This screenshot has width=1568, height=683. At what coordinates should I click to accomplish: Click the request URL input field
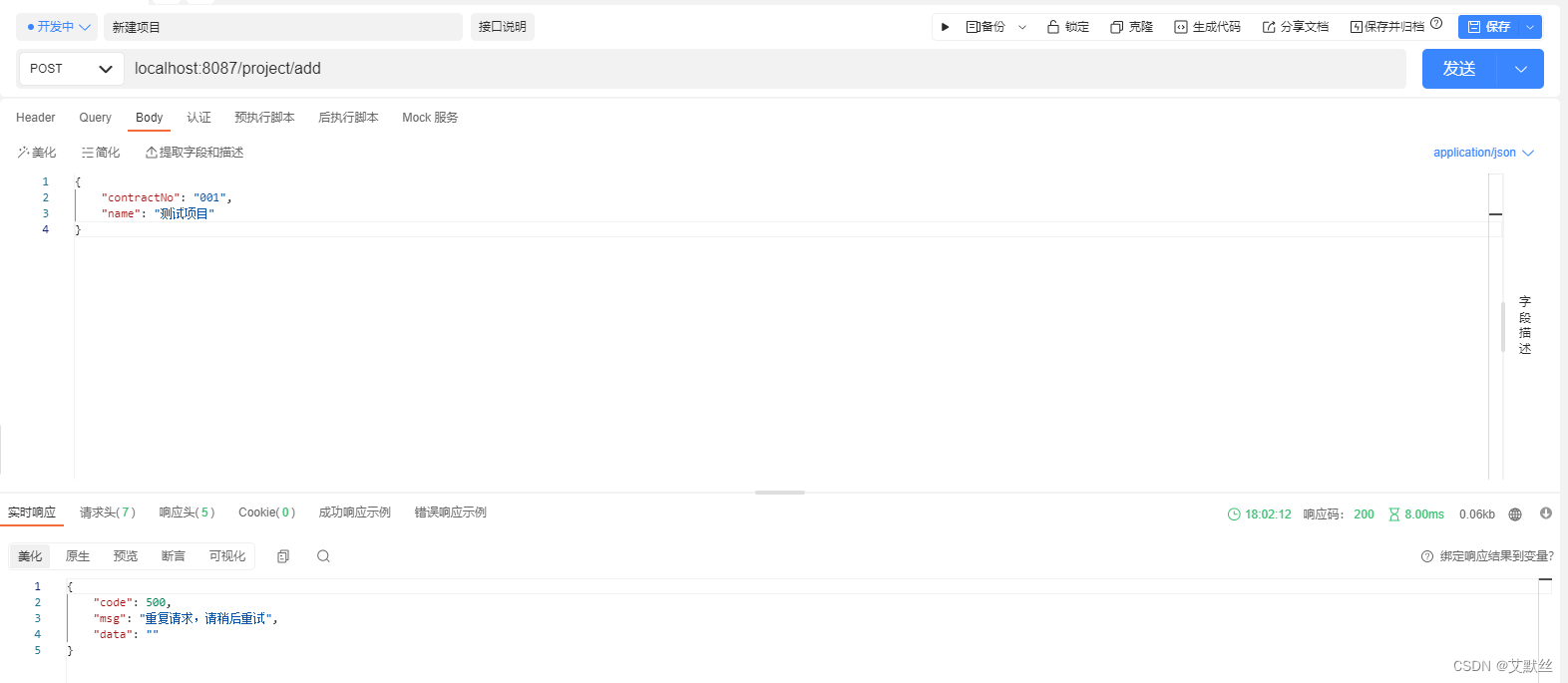point(764,69)
